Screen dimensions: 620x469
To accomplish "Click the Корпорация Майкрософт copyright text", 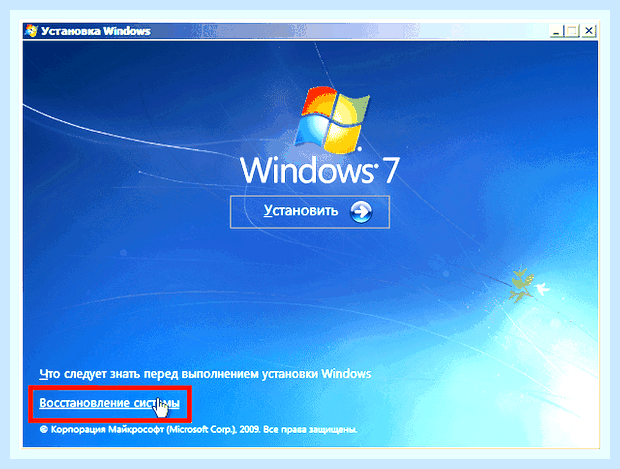I will pyautogui.click(x=198, y=429).
